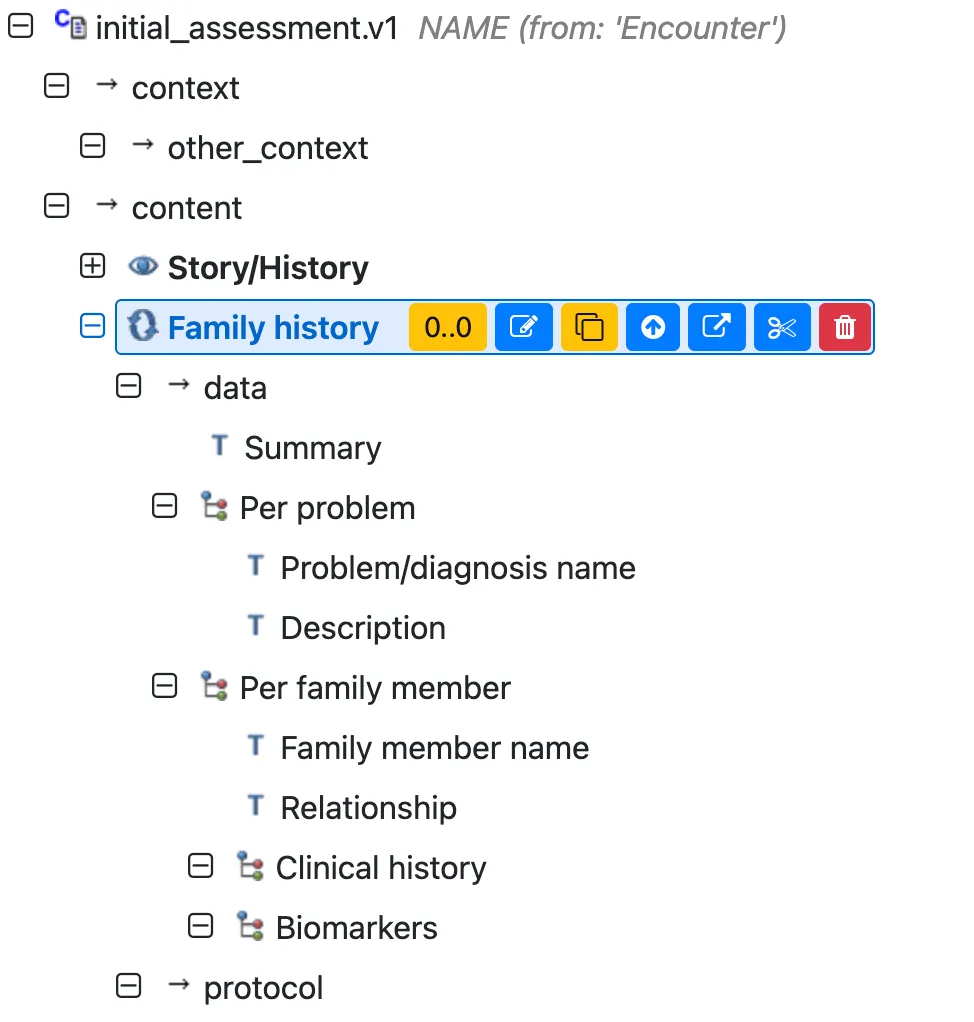974x1022 pixels.
Task: Click the Per problem cluster icon
Action: coord(213,505)
